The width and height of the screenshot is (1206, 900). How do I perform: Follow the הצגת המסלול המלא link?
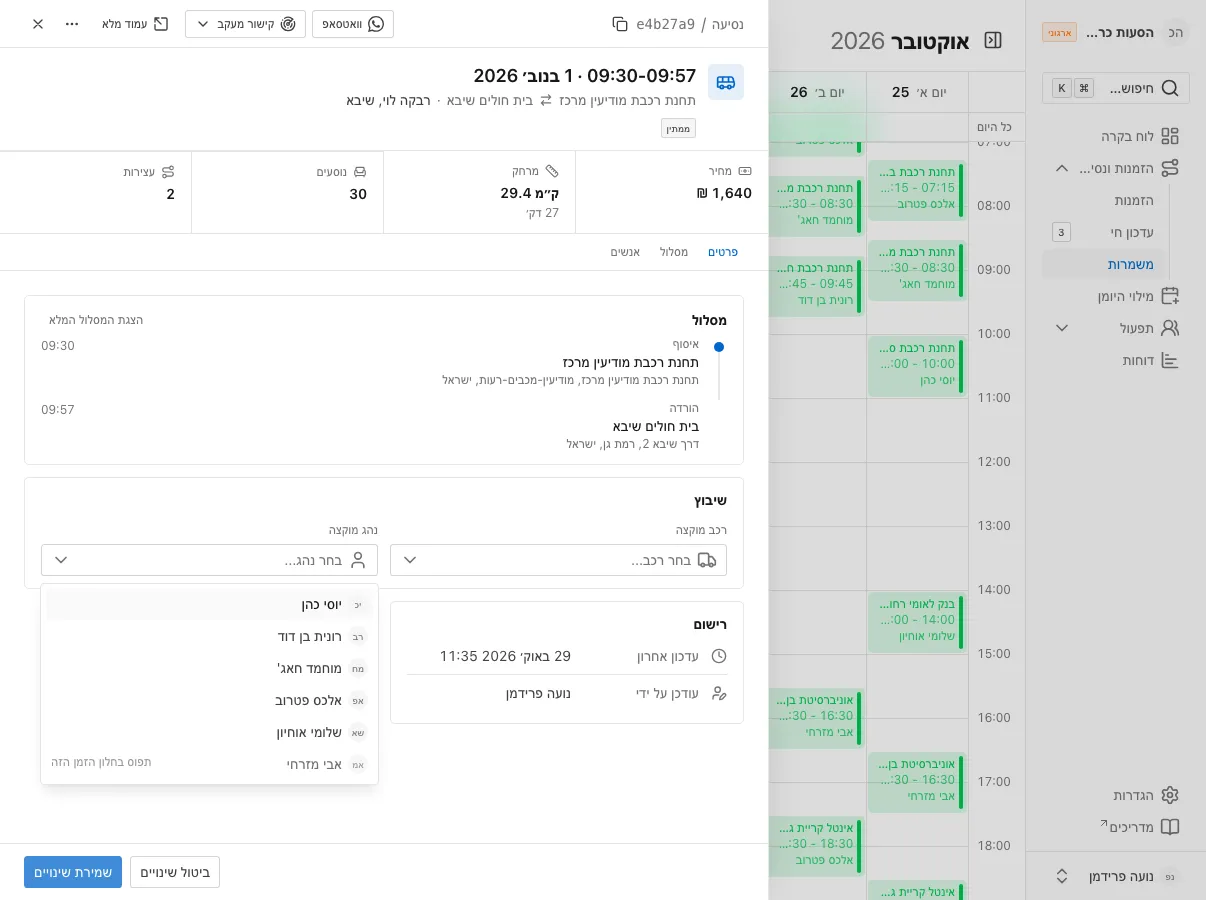pos(96,320)
